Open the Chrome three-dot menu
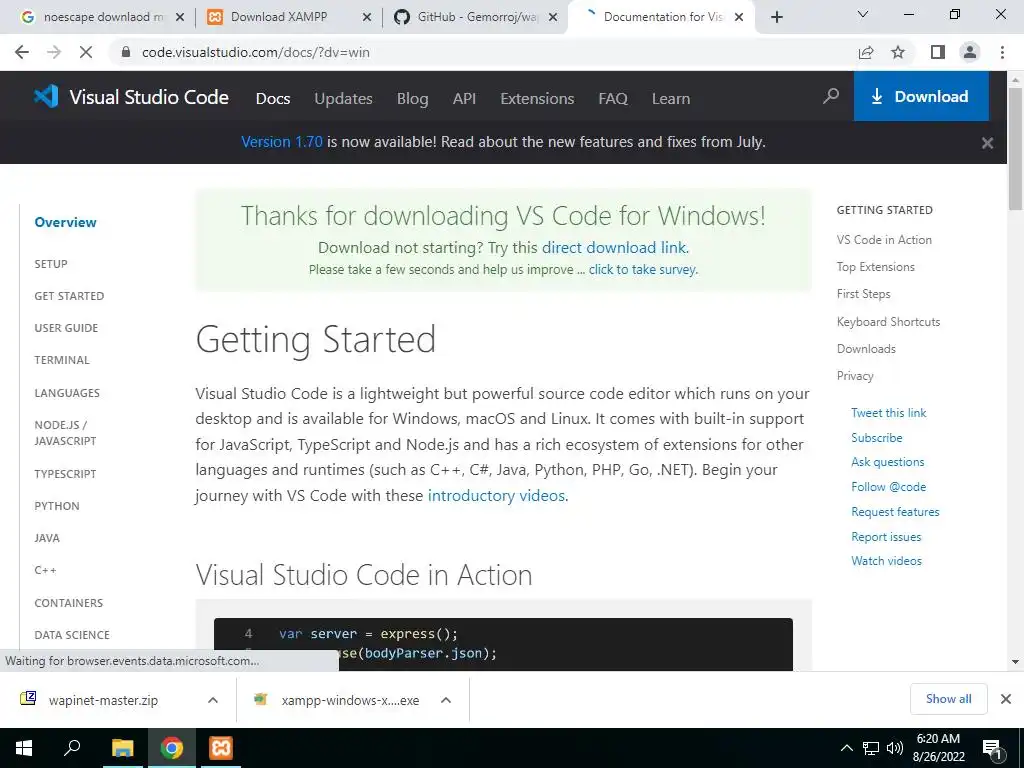This screenshot has height=768, width=1024. point(1002,52)
